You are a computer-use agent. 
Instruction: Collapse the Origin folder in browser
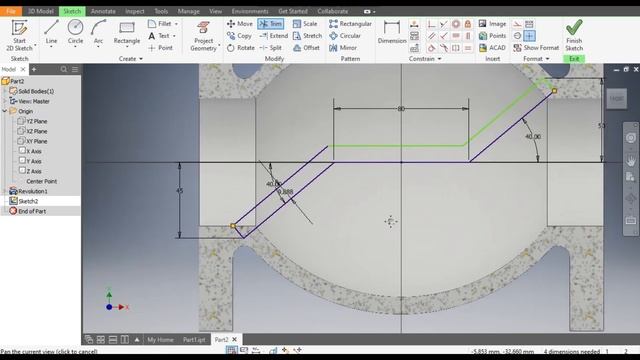pyautogui.click(x=4, y=111)
